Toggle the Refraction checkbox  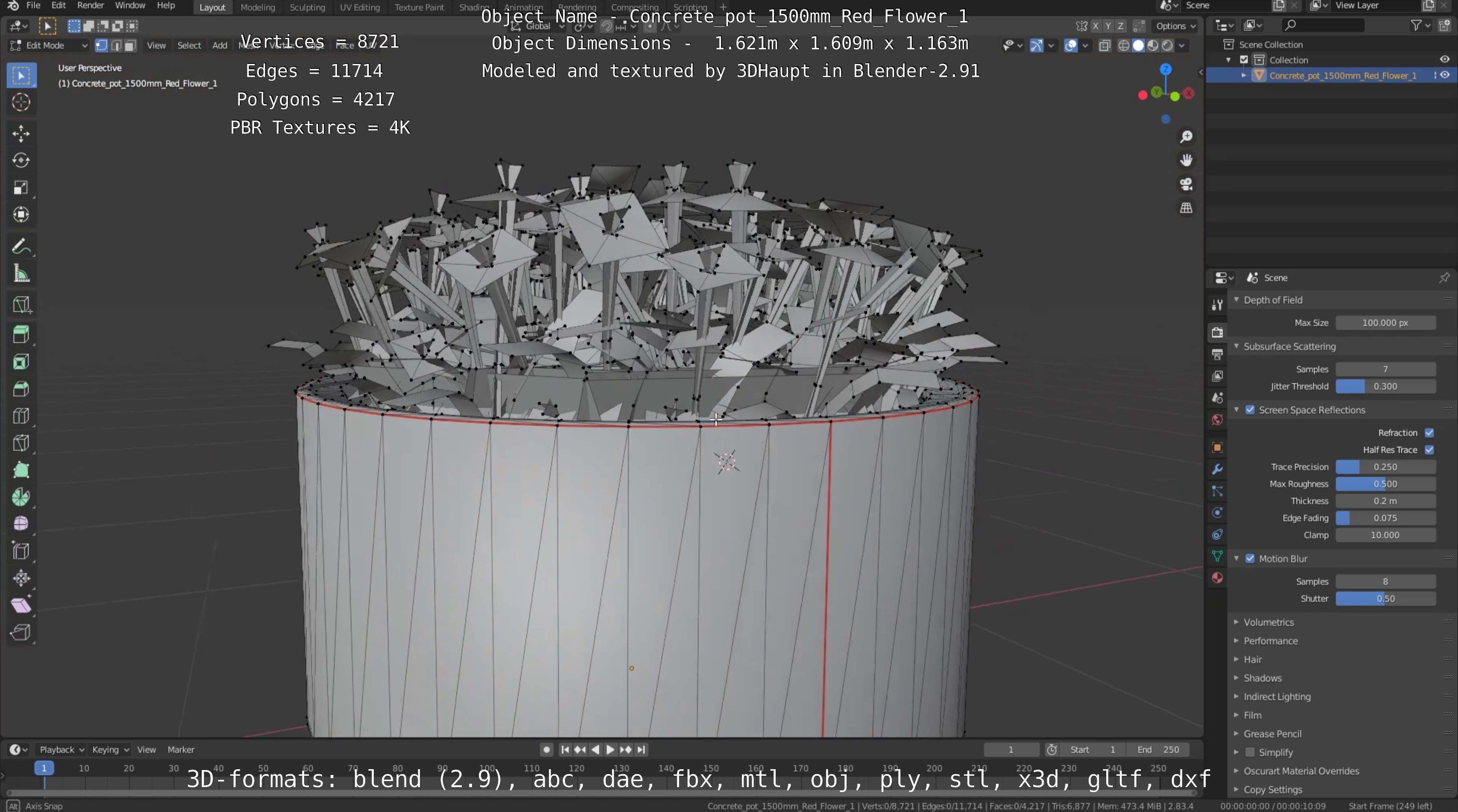coord(1429,433)
